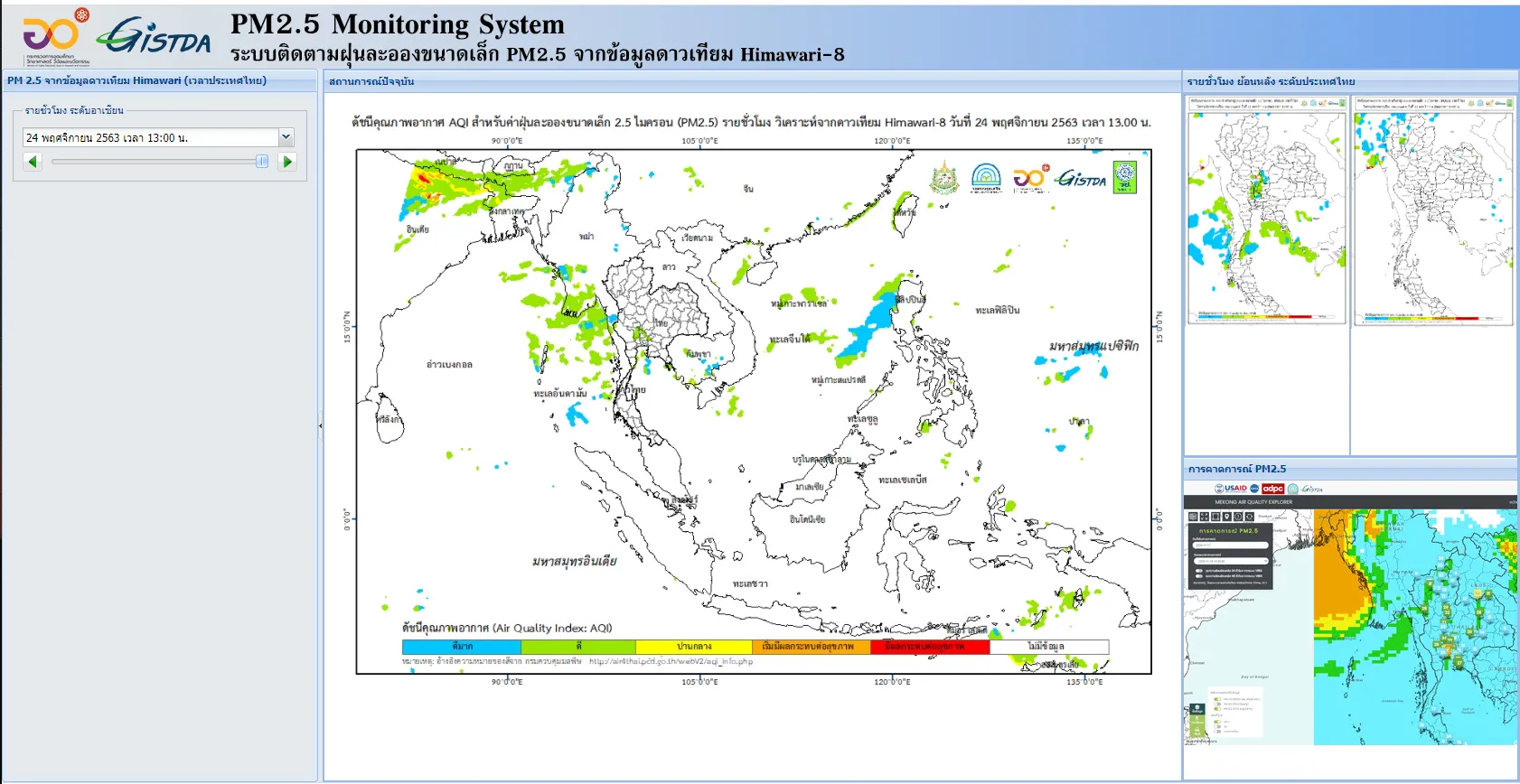Toggle the first switch in the dark forecast PM2.5 panel
Image resolution: width=1520 pixels, height=784 pixels.
1199,571
